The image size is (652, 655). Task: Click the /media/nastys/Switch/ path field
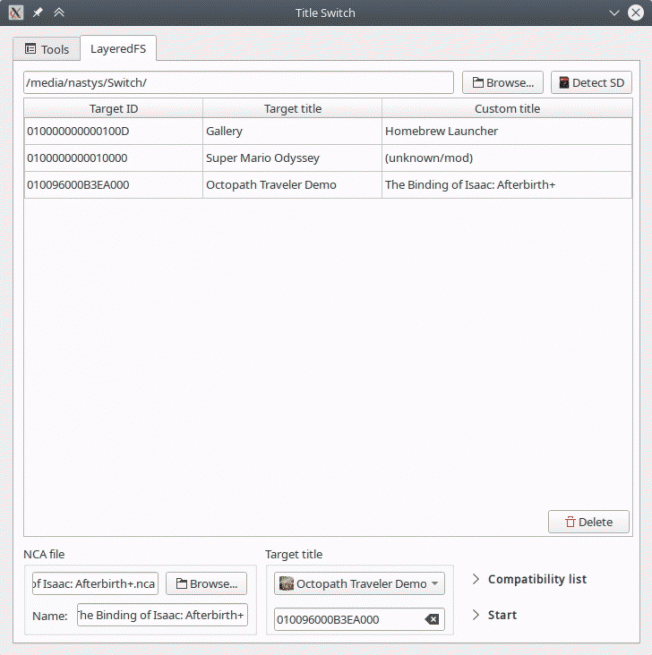[238, 83]
